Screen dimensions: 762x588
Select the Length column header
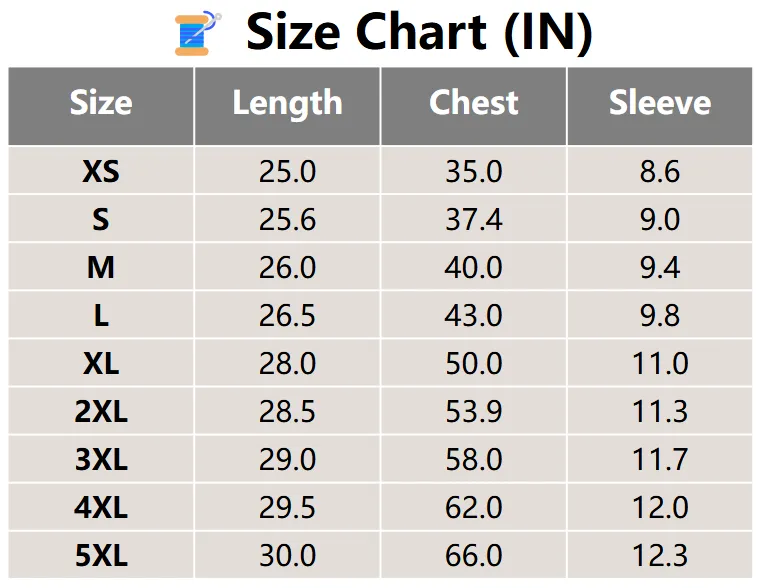pos(287,103)
